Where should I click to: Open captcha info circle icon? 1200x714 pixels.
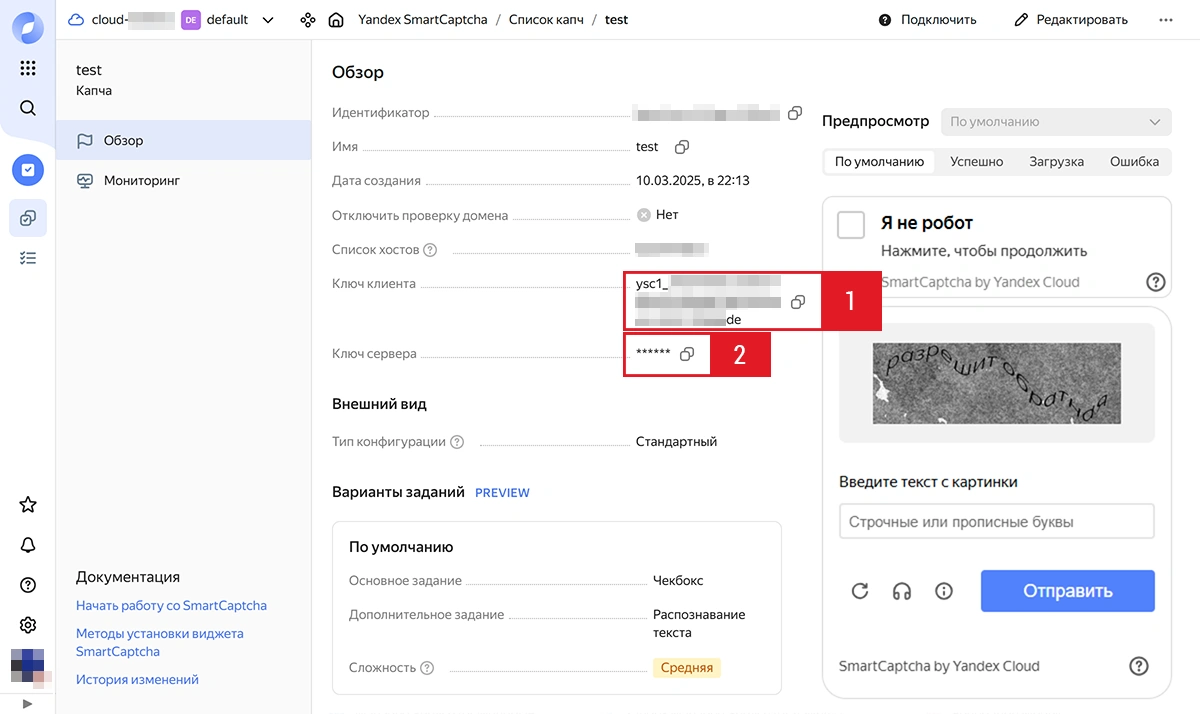click(x=944, y=591)
